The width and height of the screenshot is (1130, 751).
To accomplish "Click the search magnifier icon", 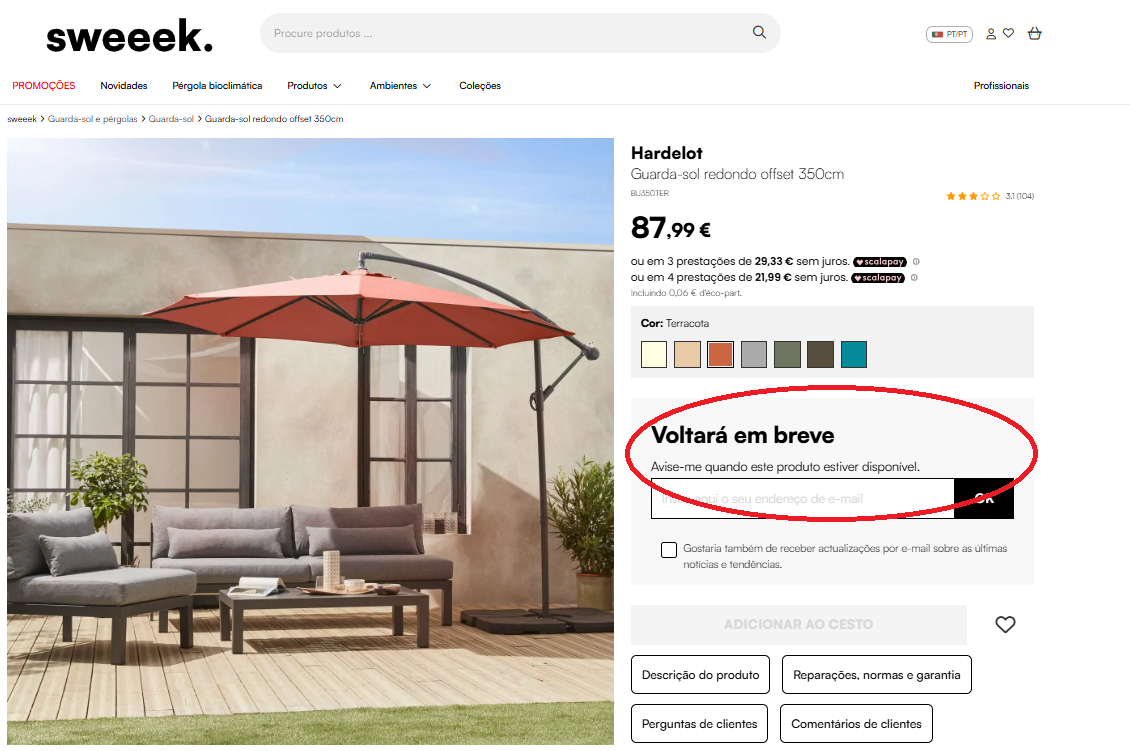I will [759, 32].
